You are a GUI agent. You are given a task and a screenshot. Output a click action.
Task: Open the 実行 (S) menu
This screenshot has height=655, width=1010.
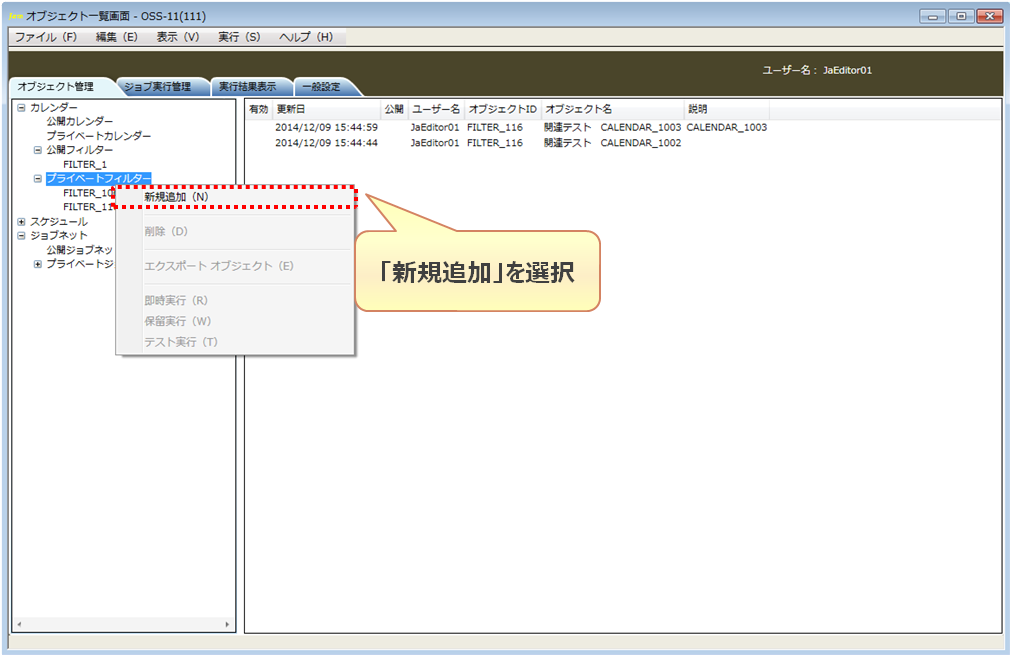tap(239, 37)
